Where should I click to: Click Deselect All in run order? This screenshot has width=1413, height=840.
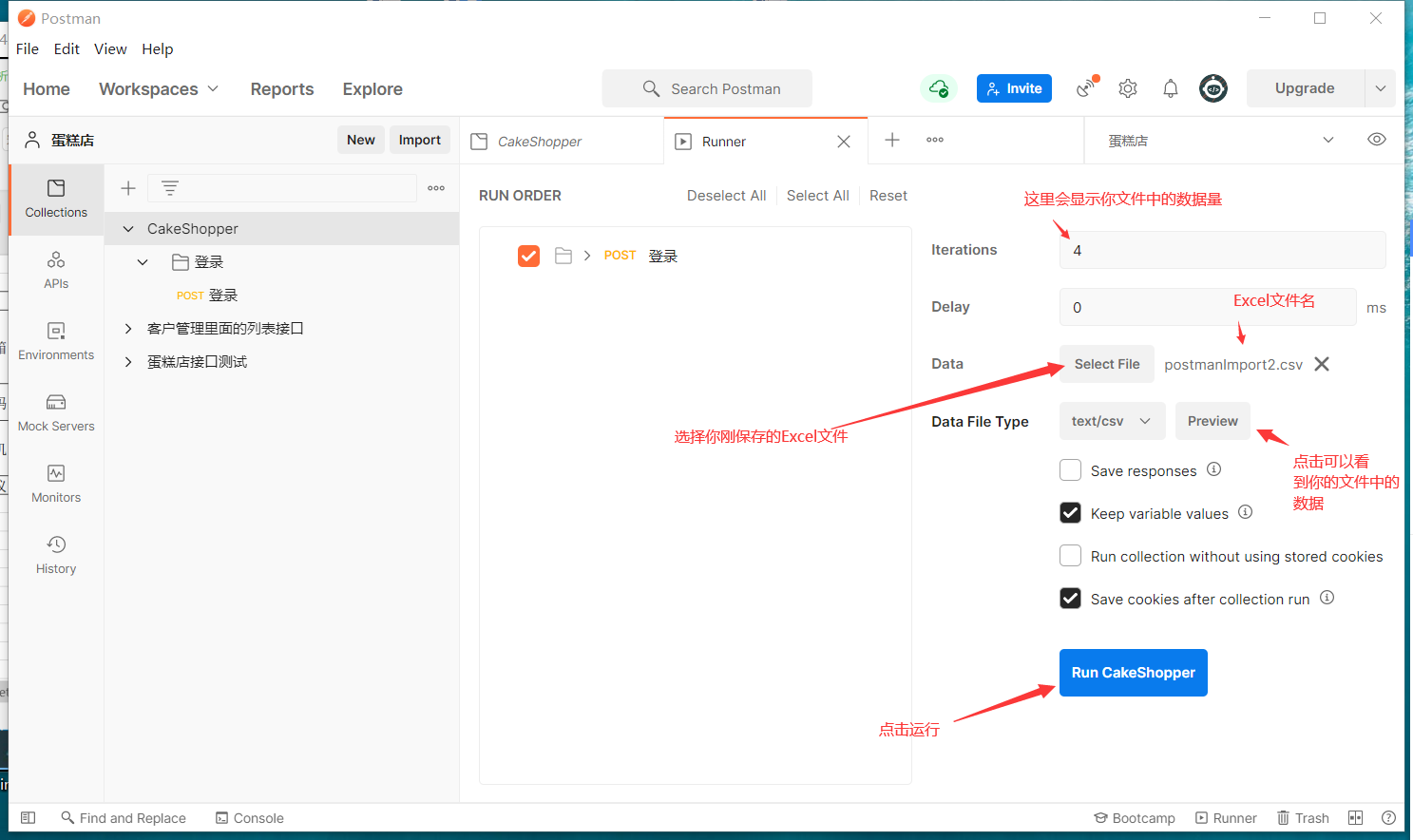726,196
